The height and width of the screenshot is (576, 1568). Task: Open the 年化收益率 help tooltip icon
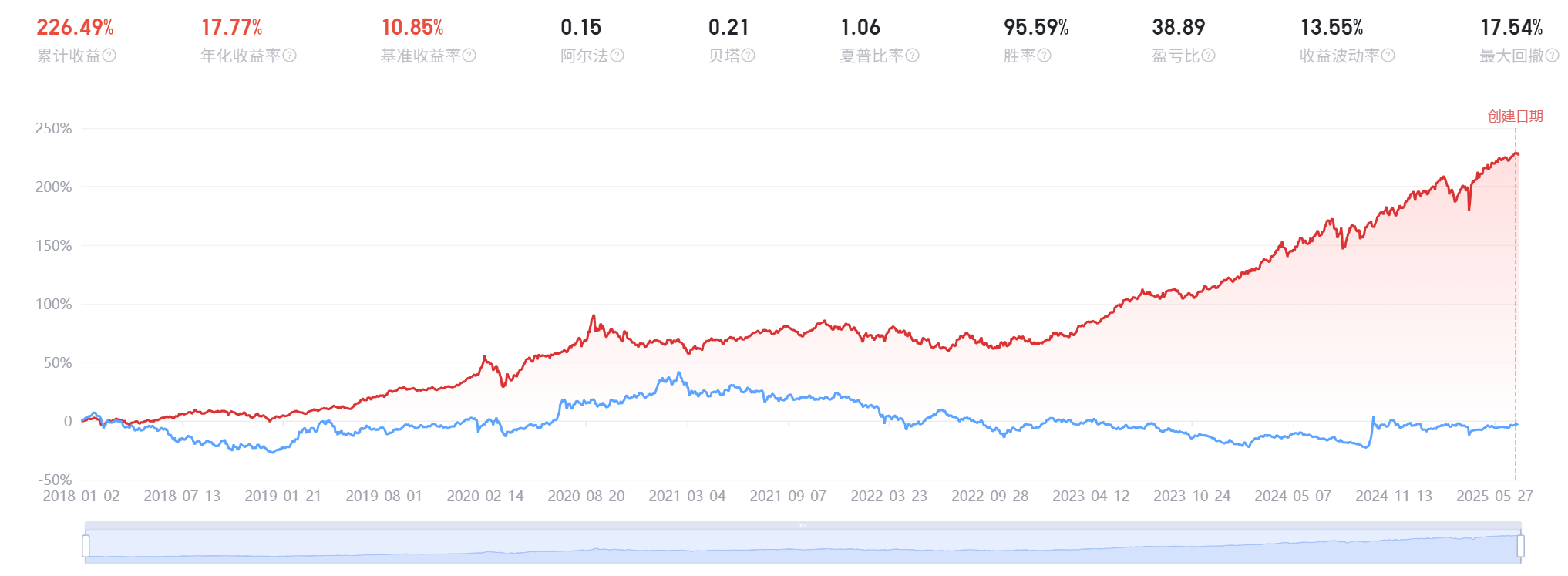tap(290, 56)
